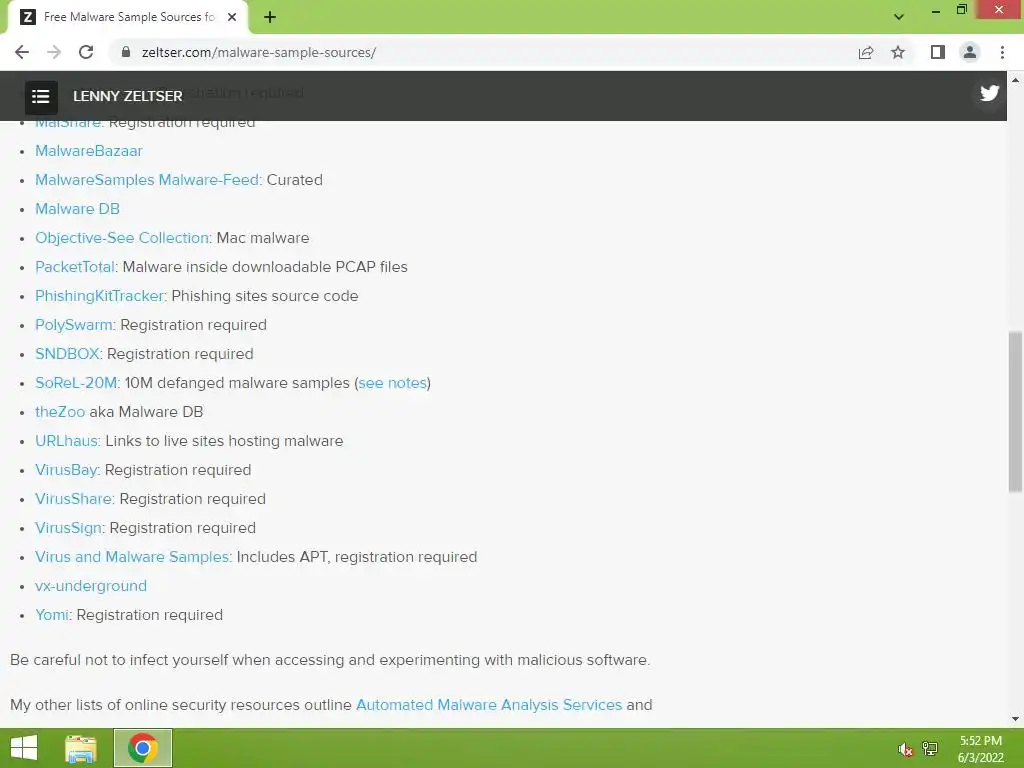Share this page using the share icon
Viewport: 1024px width, 768px height.
(x=866, y=52)
